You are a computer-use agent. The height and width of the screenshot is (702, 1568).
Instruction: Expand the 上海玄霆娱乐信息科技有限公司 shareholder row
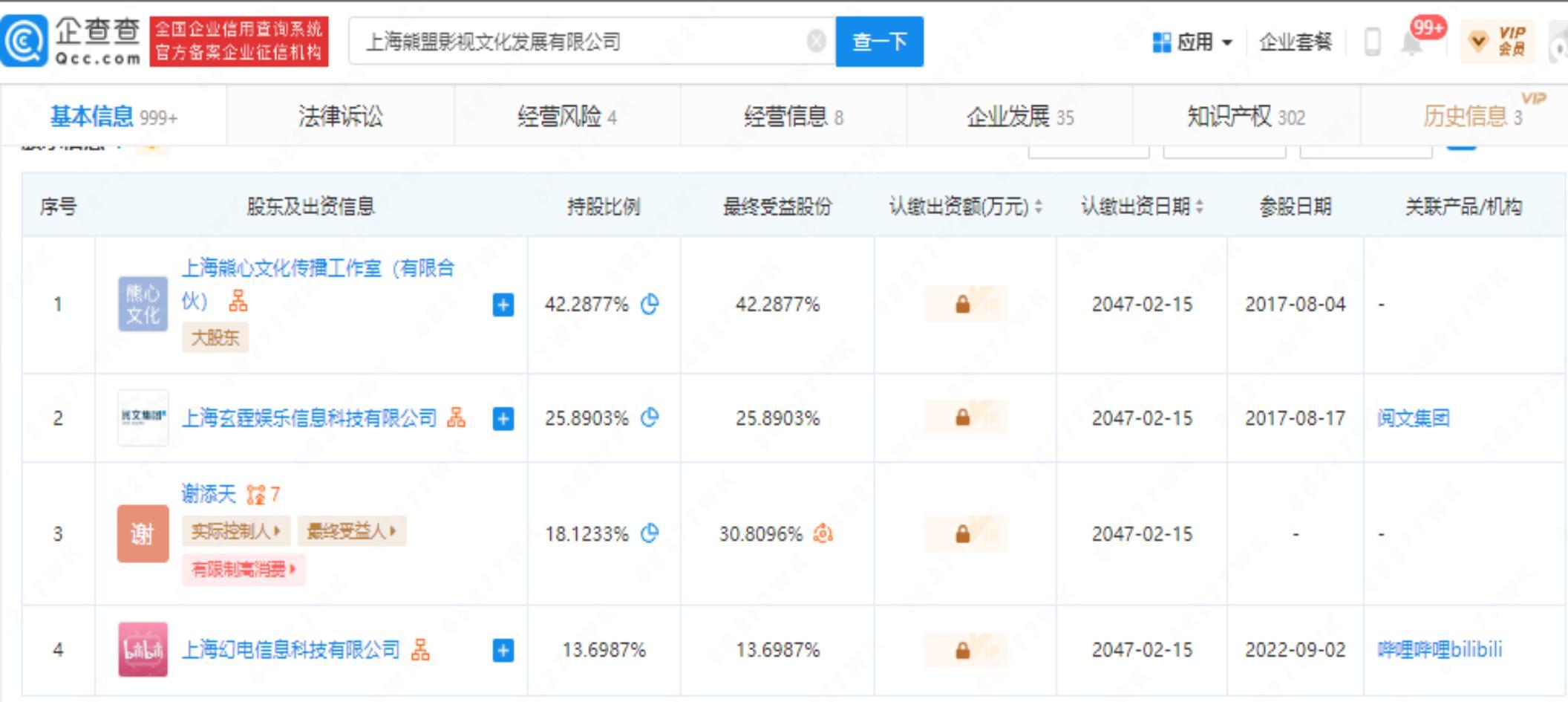(503, 419)
